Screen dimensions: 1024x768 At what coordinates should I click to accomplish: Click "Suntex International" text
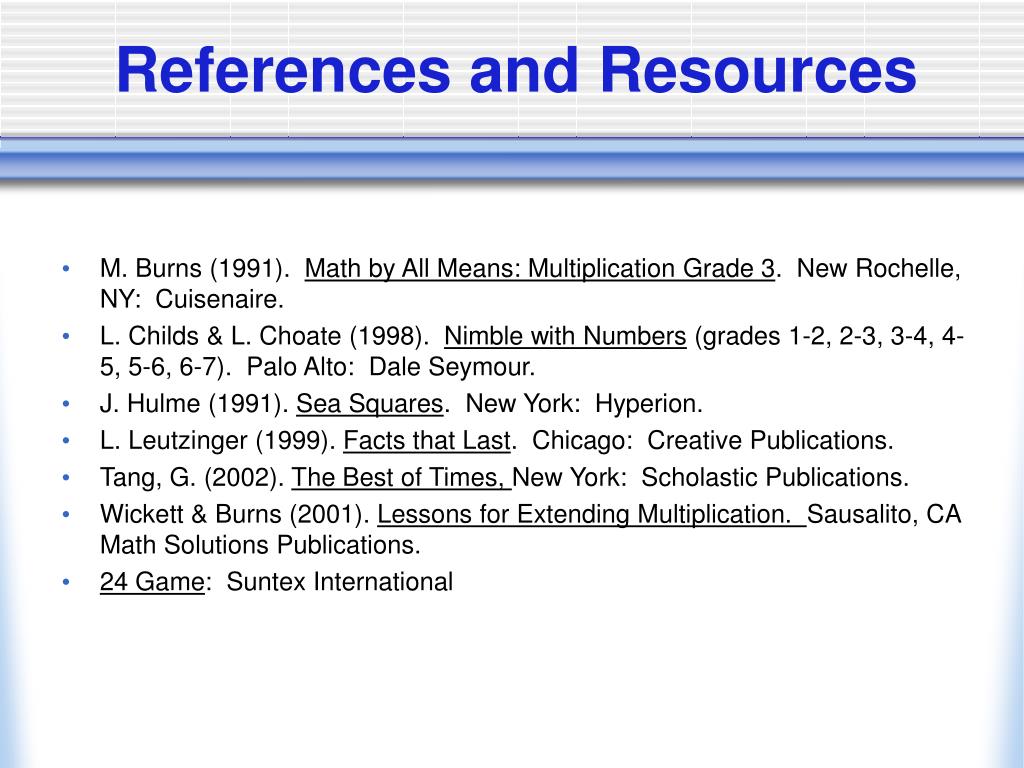coord(340,582)
